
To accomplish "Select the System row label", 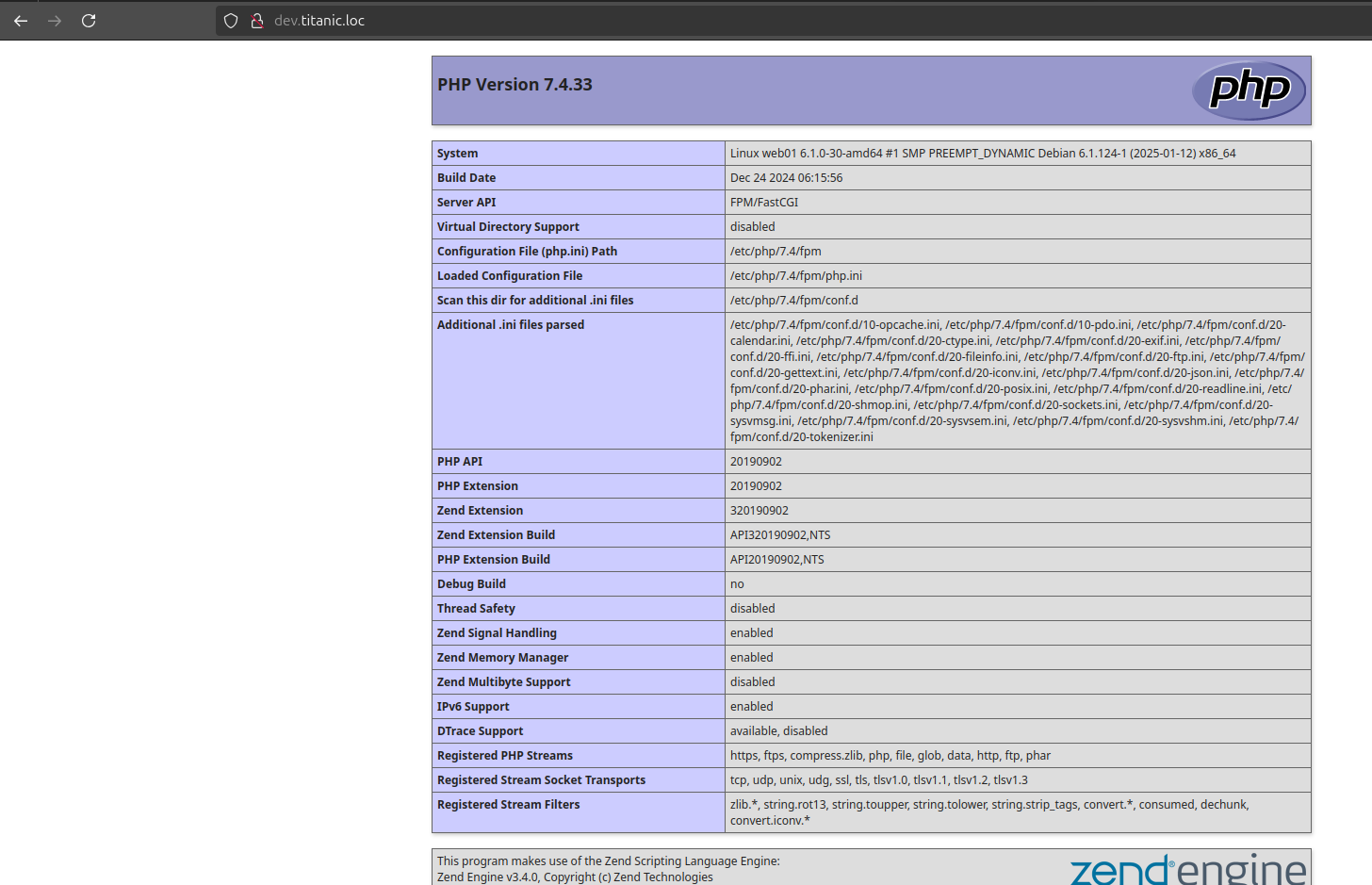I will point(457,154).
